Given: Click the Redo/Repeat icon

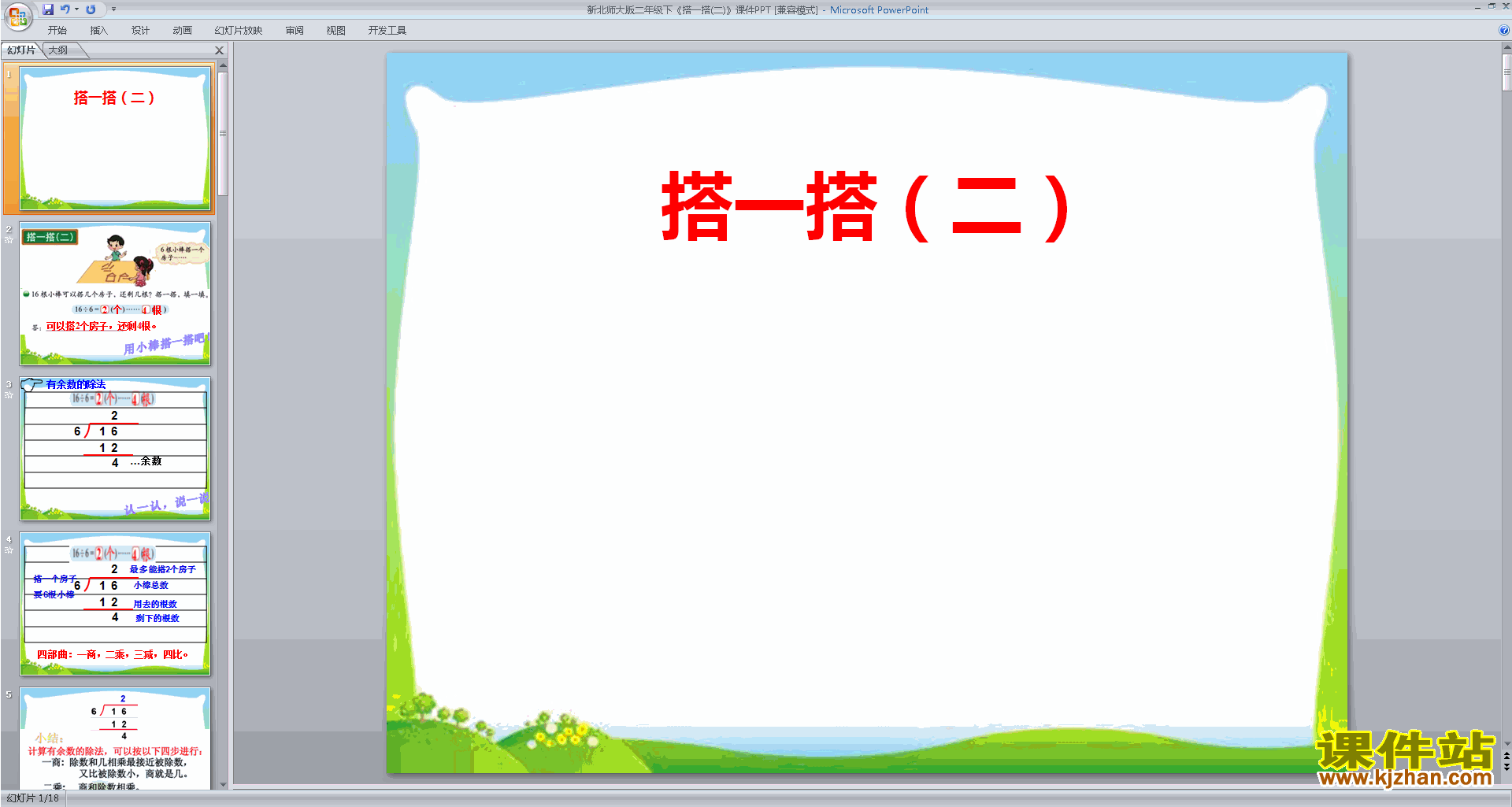Looking at the screenshot, I should pos(91,9).
